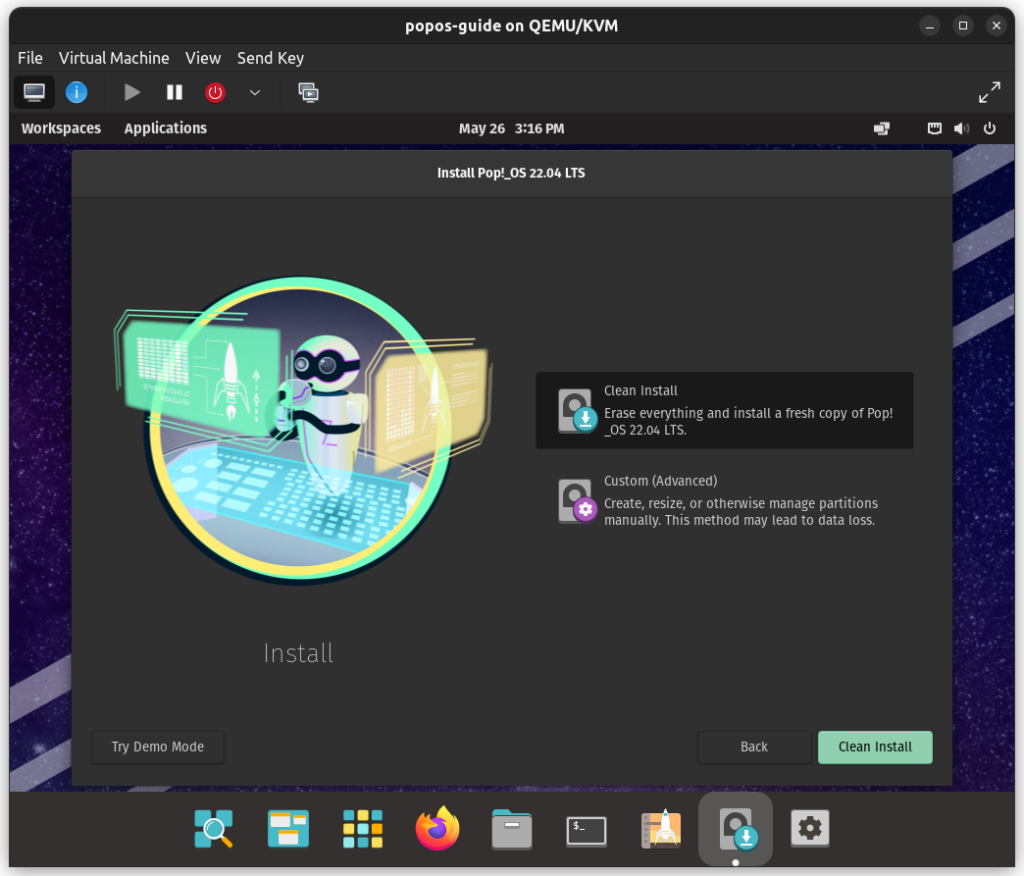
Task: Open the Send Key menu
Action: (270, 58)
